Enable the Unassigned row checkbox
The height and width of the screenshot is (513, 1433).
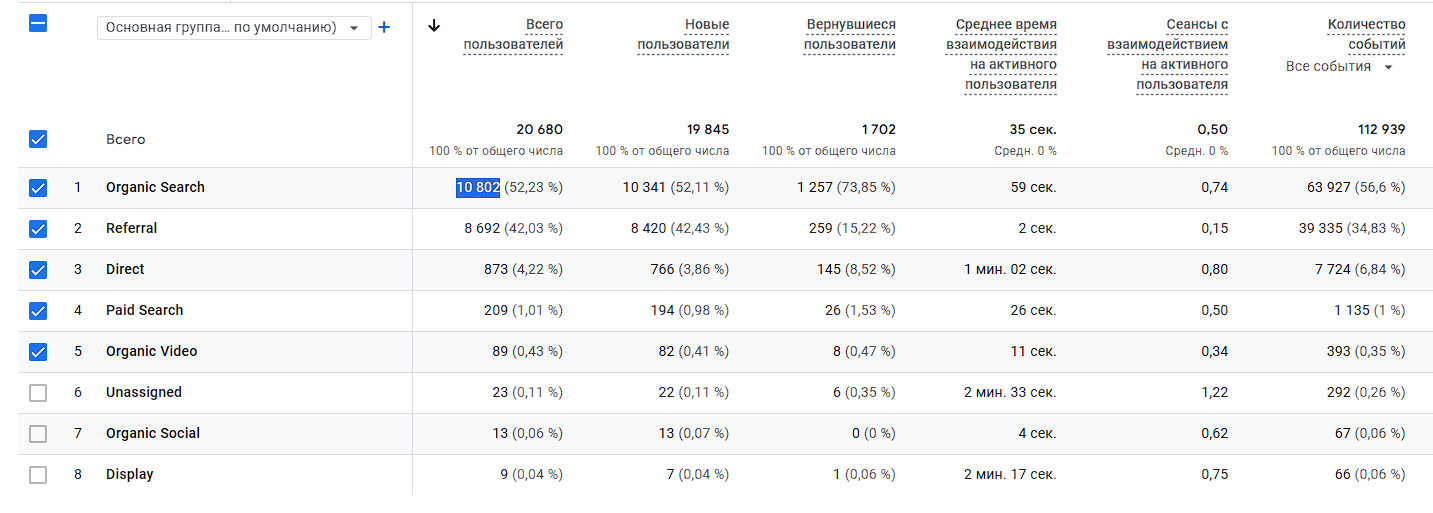point(38,393)
